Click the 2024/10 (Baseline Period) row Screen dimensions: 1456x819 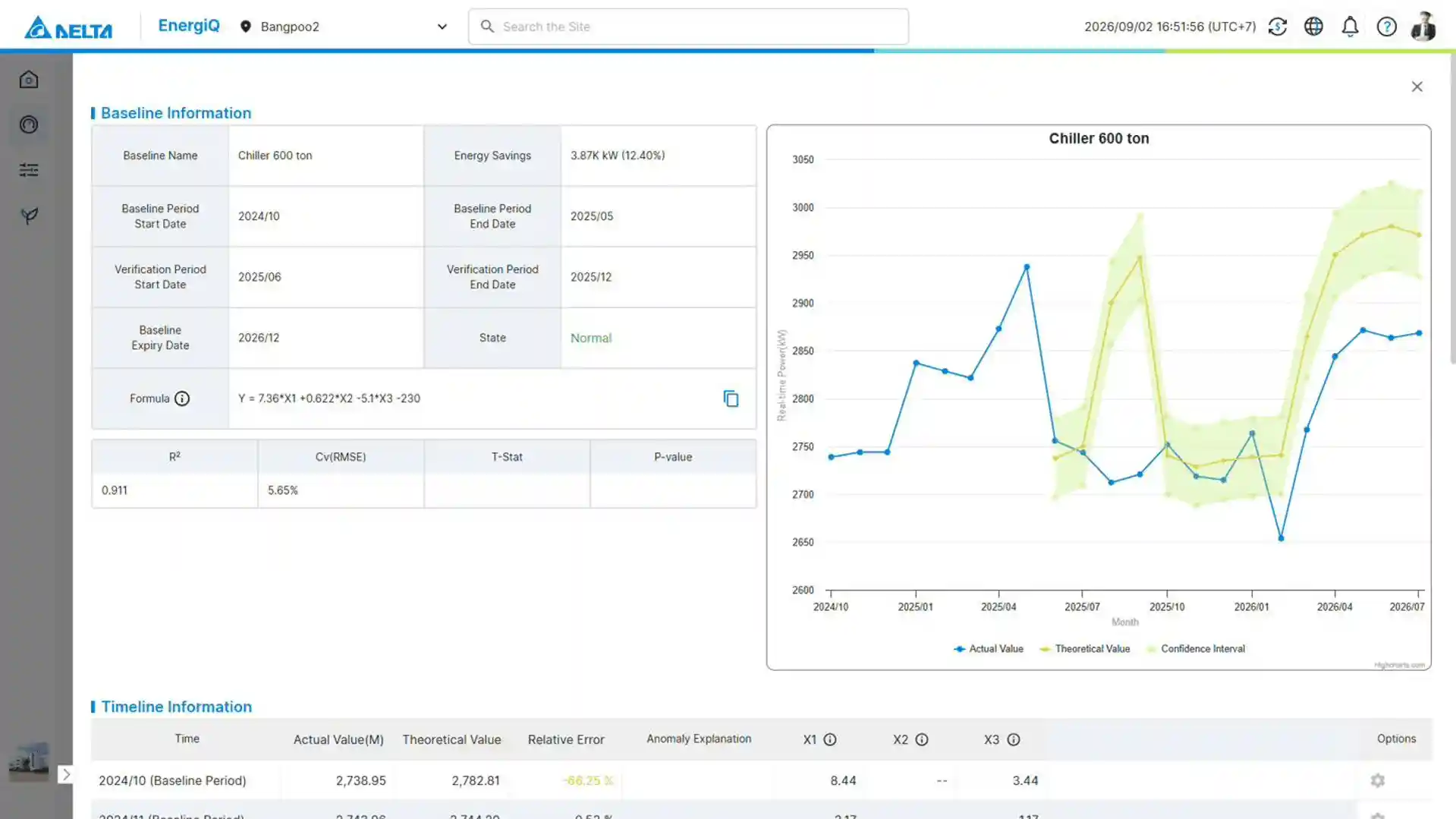point(762,780)
